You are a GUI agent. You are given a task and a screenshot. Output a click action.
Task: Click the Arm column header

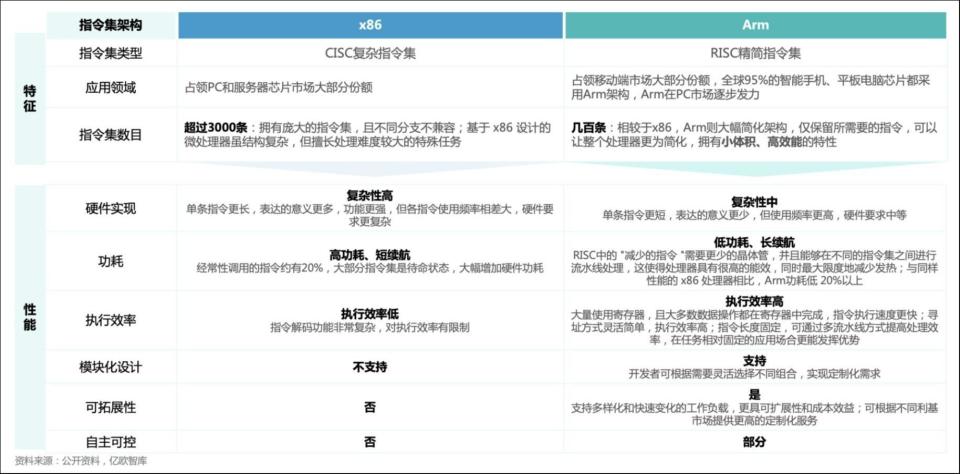755,25
